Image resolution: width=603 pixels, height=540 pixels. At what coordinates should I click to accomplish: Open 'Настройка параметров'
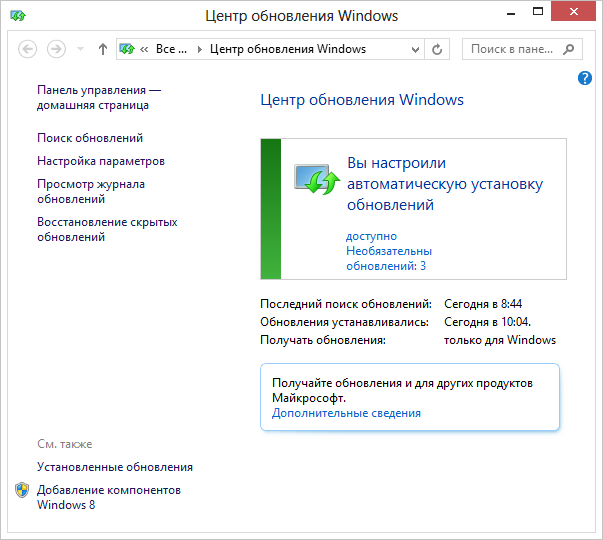pos(101,161)
